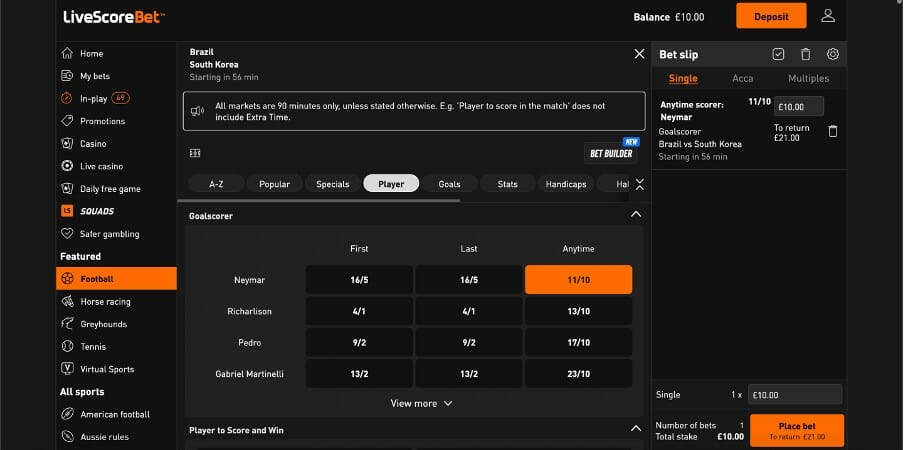Select Gabriel Martinelli First 13/2
Image resolution: width=904 pixels, height=450 pixels.
coord(359,374)
